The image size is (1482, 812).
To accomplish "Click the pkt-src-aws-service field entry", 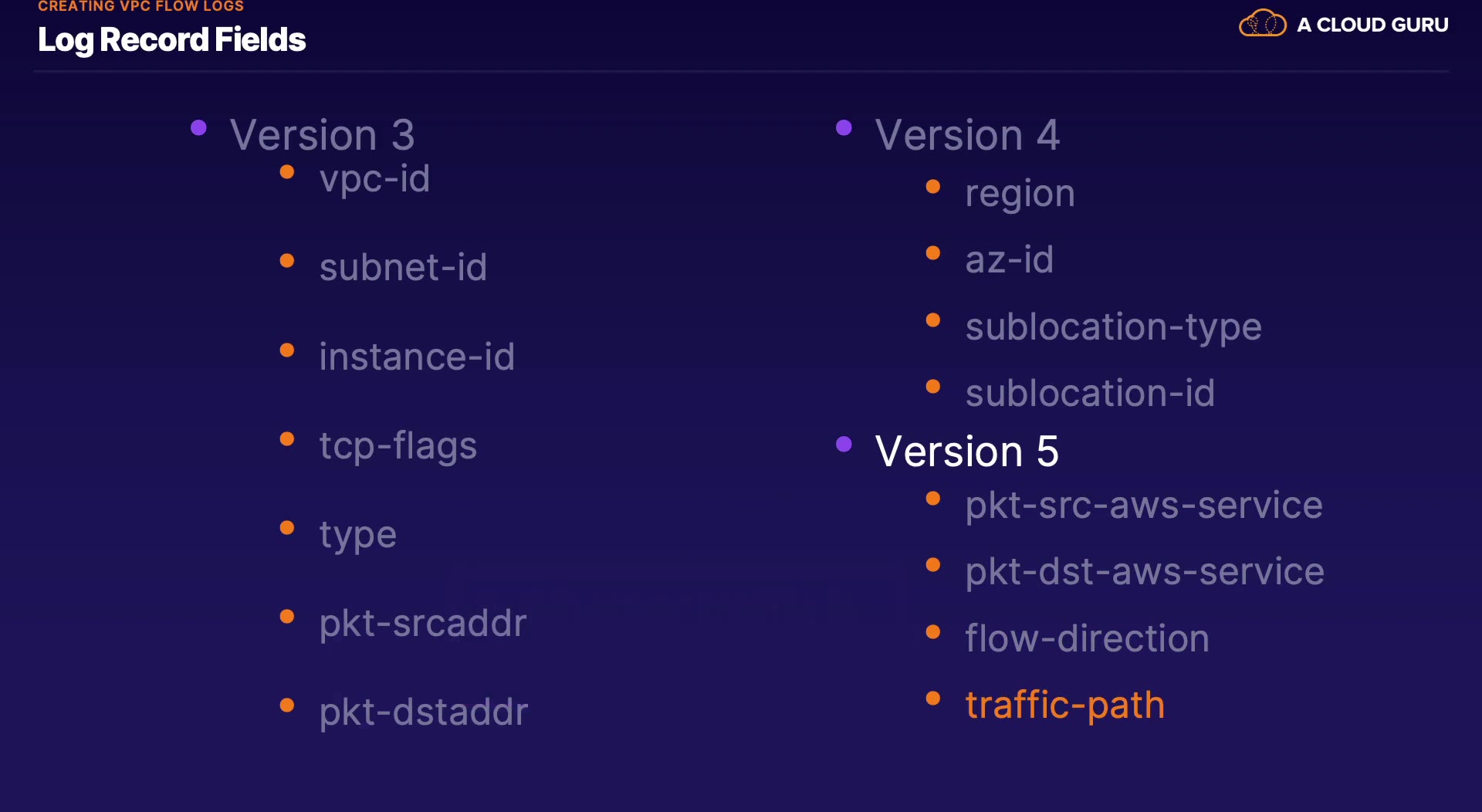I will pos(1144,506).
